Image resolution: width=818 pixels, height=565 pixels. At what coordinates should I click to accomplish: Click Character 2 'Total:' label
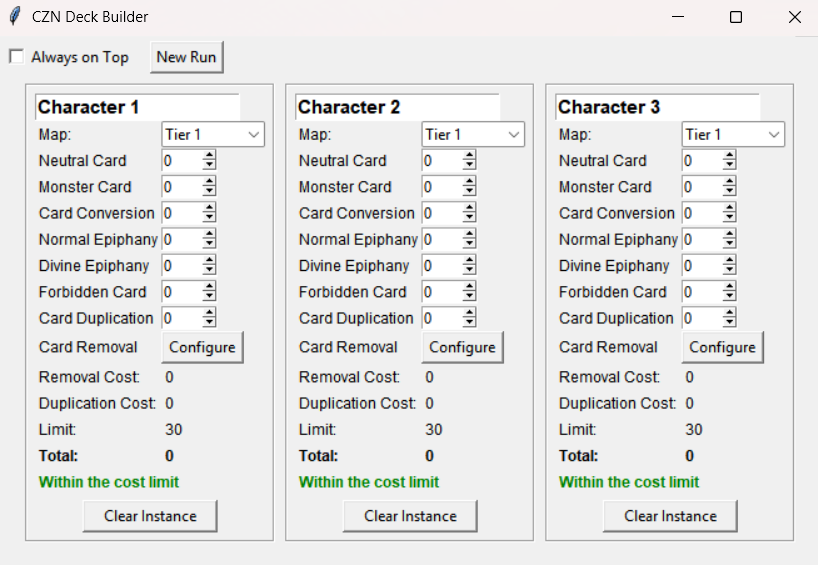[318, 456]
